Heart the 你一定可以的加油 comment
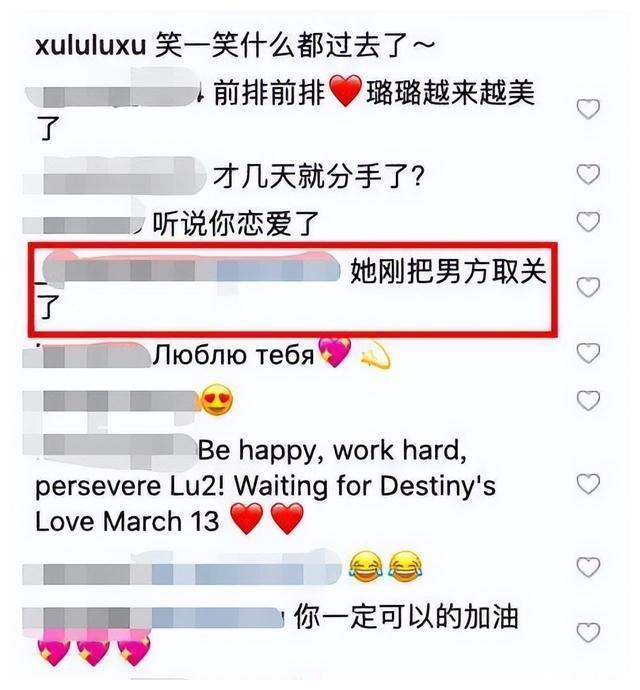This screenshot has height=690, width=640. pyautogui.click(x=588, y=632)
